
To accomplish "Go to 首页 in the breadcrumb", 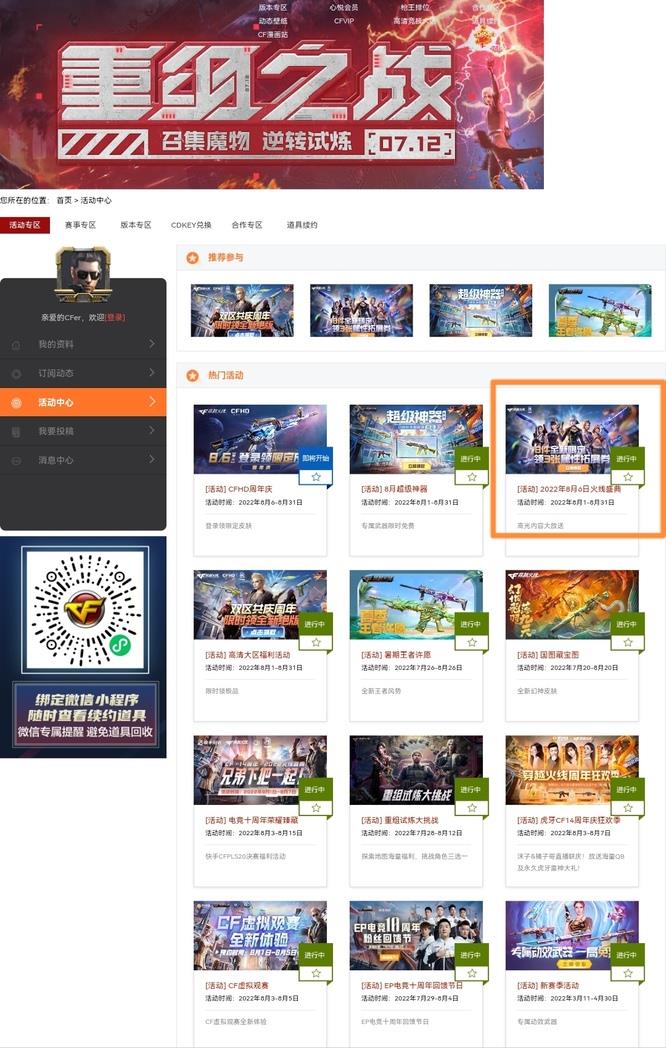I will (x=64, y=201).
